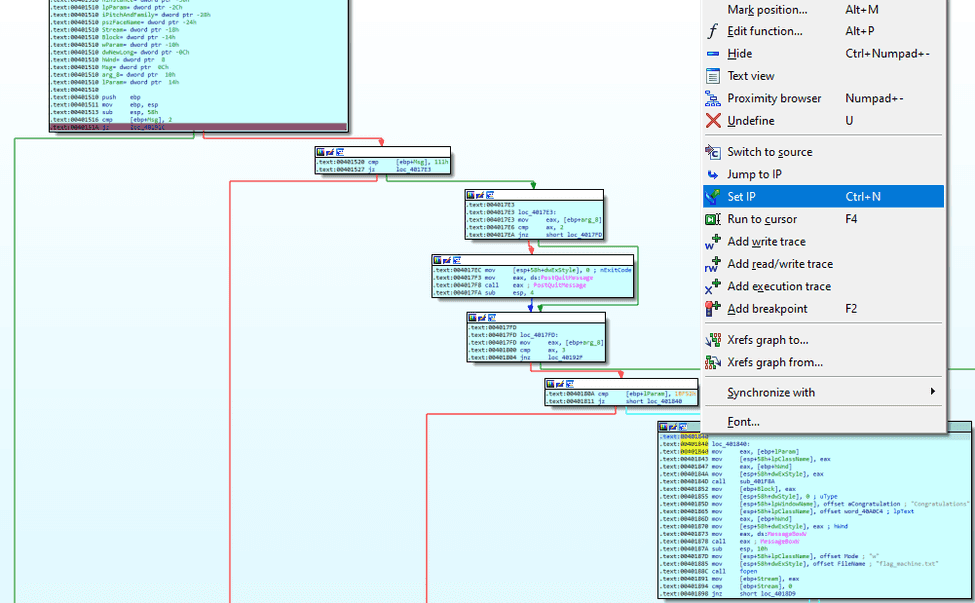
Task: Open the Font... settings
Action: point(743,422)
